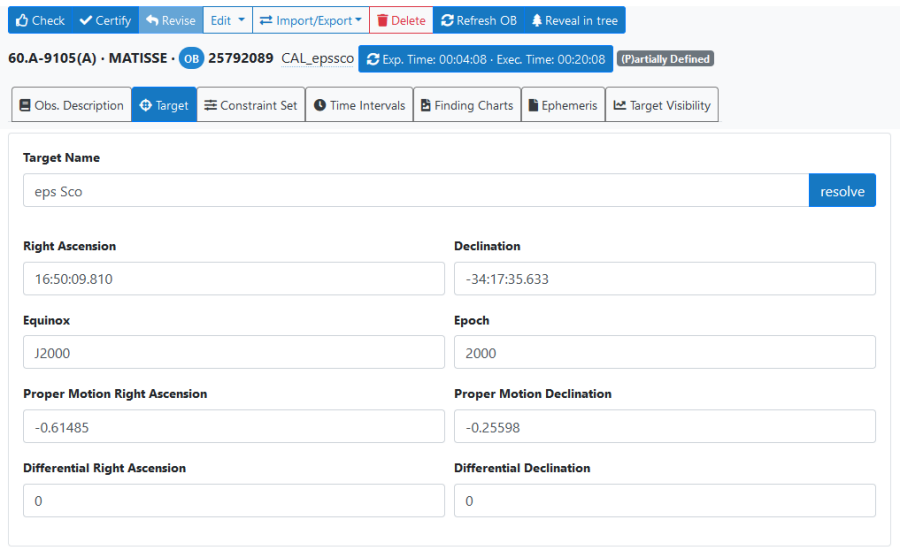Focus the Right Ascension field
Screen dimensions: 900x558
233,279
